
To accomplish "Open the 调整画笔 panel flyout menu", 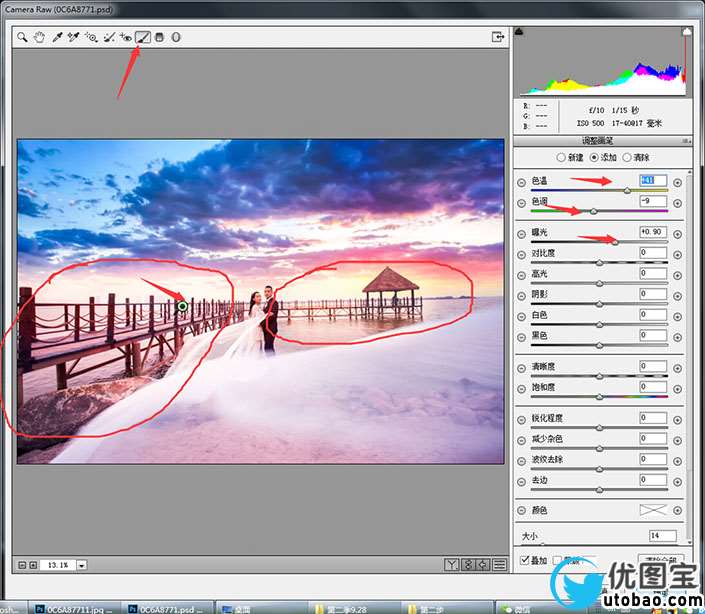I will click(x=688, y=141).
